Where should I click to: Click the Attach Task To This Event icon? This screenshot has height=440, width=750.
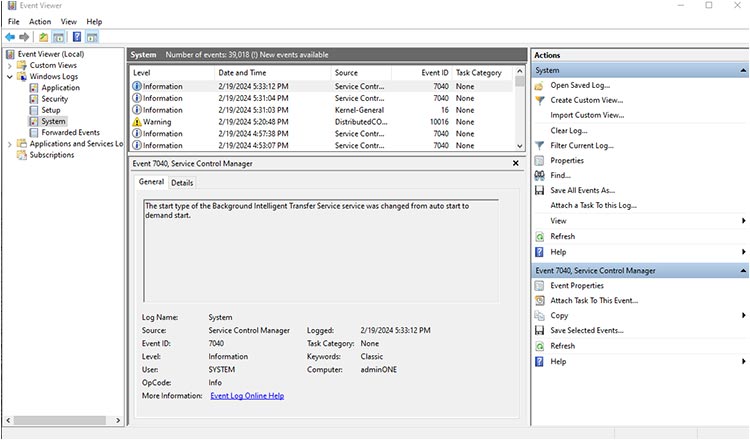[539, 301]
